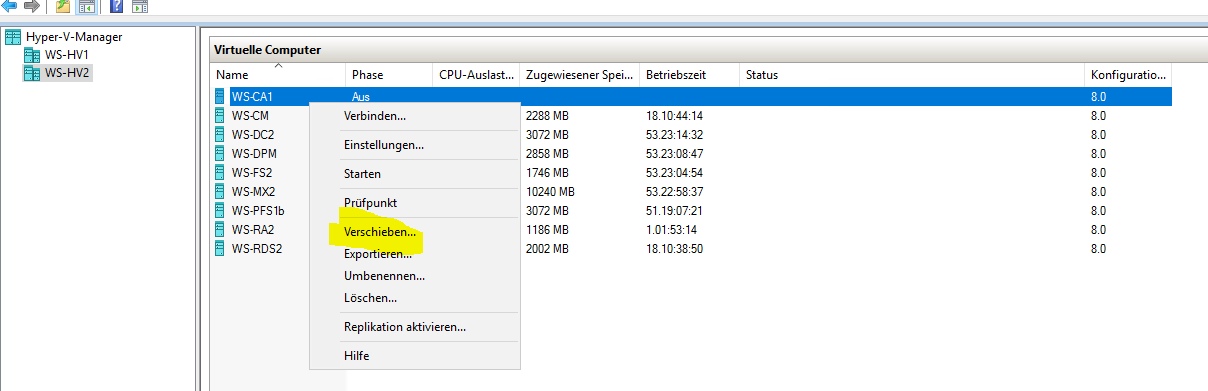The height and width of the screenshot is (391, 1208).
Task: Click the Aus phase of WS-CA1
Action: 361,97
